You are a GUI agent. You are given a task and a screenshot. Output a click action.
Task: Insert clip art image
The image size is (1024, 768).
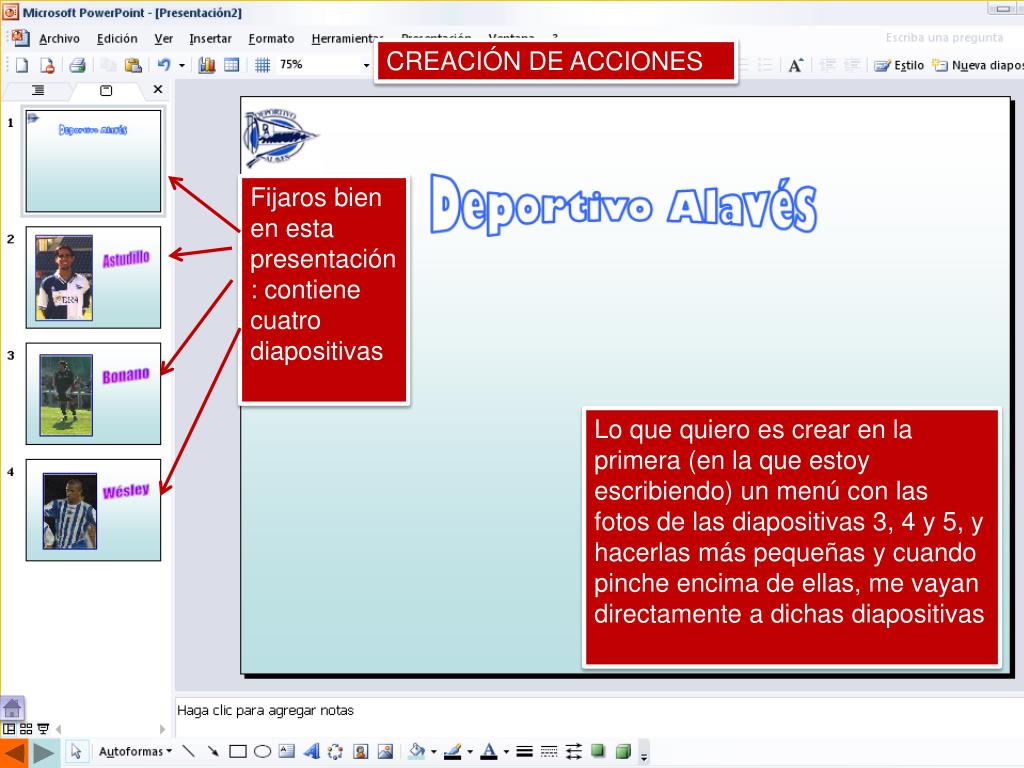click(360, 751)
